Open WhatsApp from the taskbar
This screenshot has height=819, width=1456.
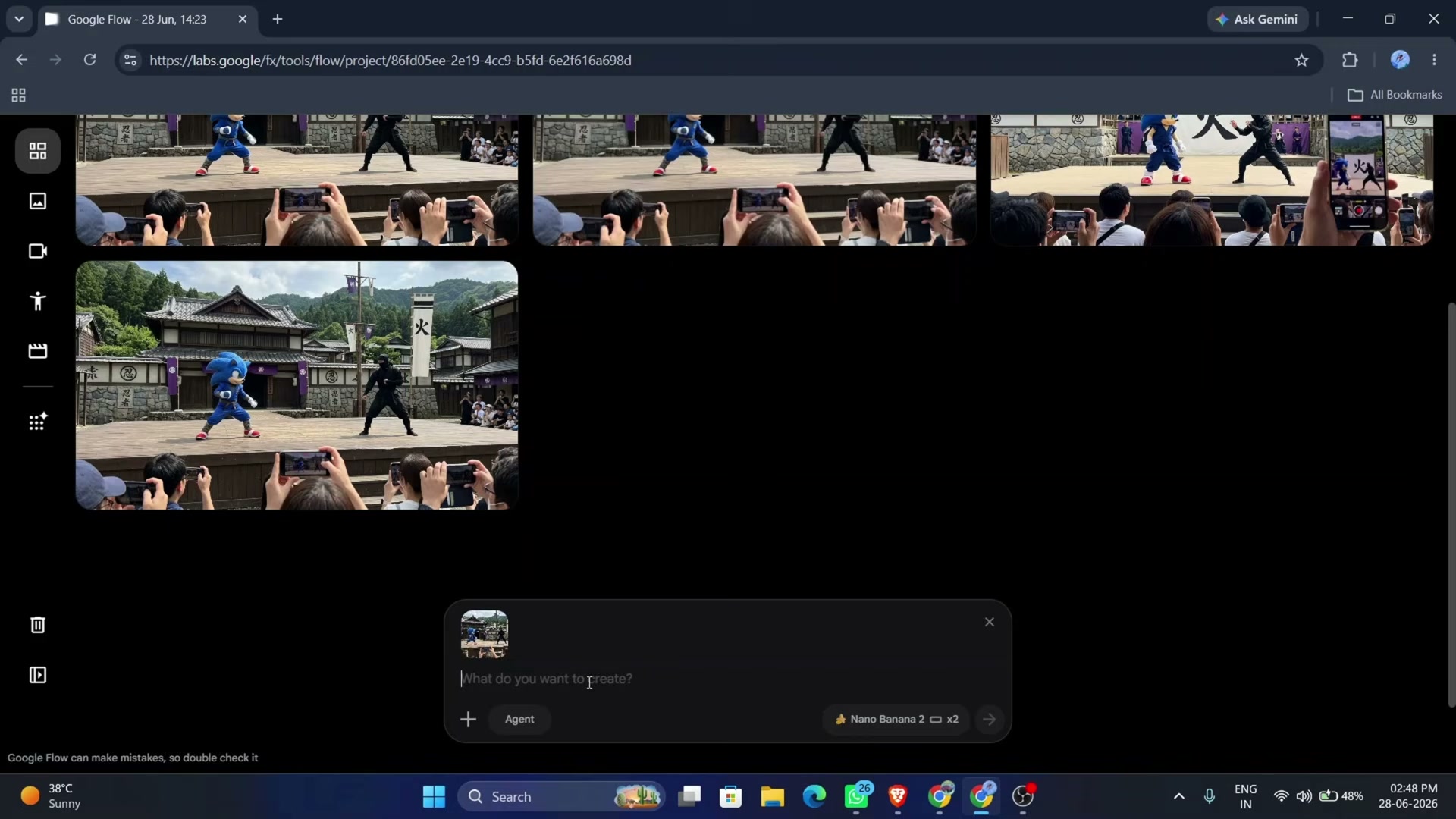click(856, 796)
